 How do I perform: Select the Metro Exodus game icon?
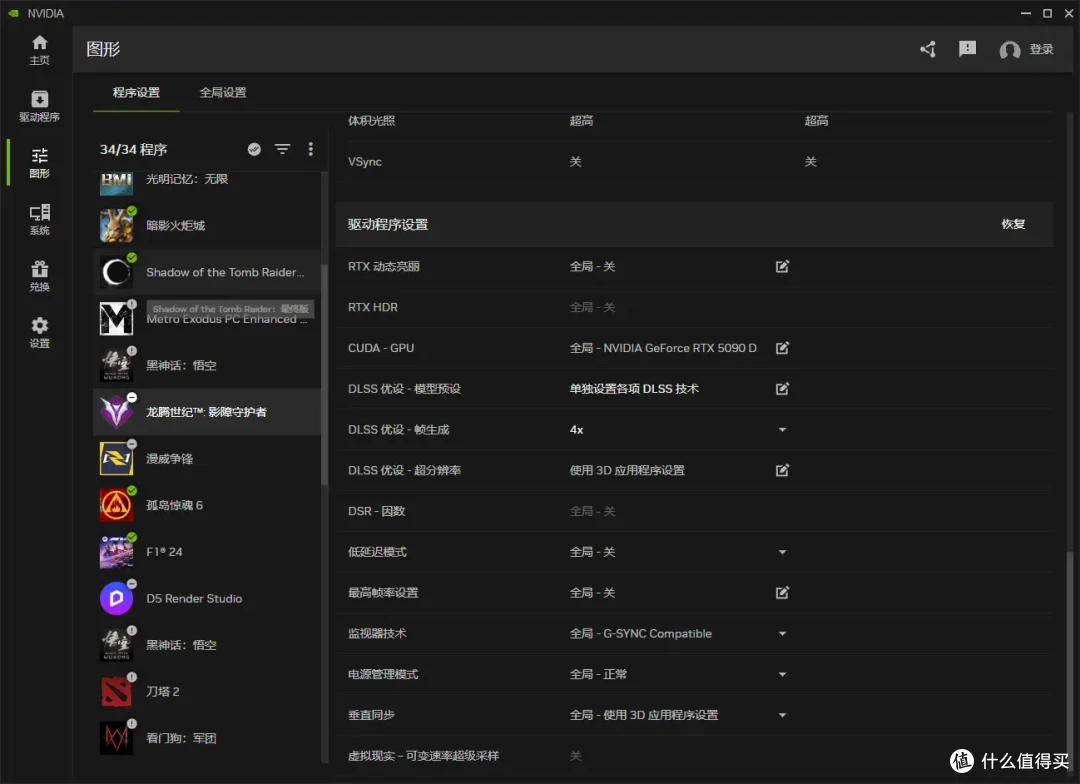pos(116,318)
